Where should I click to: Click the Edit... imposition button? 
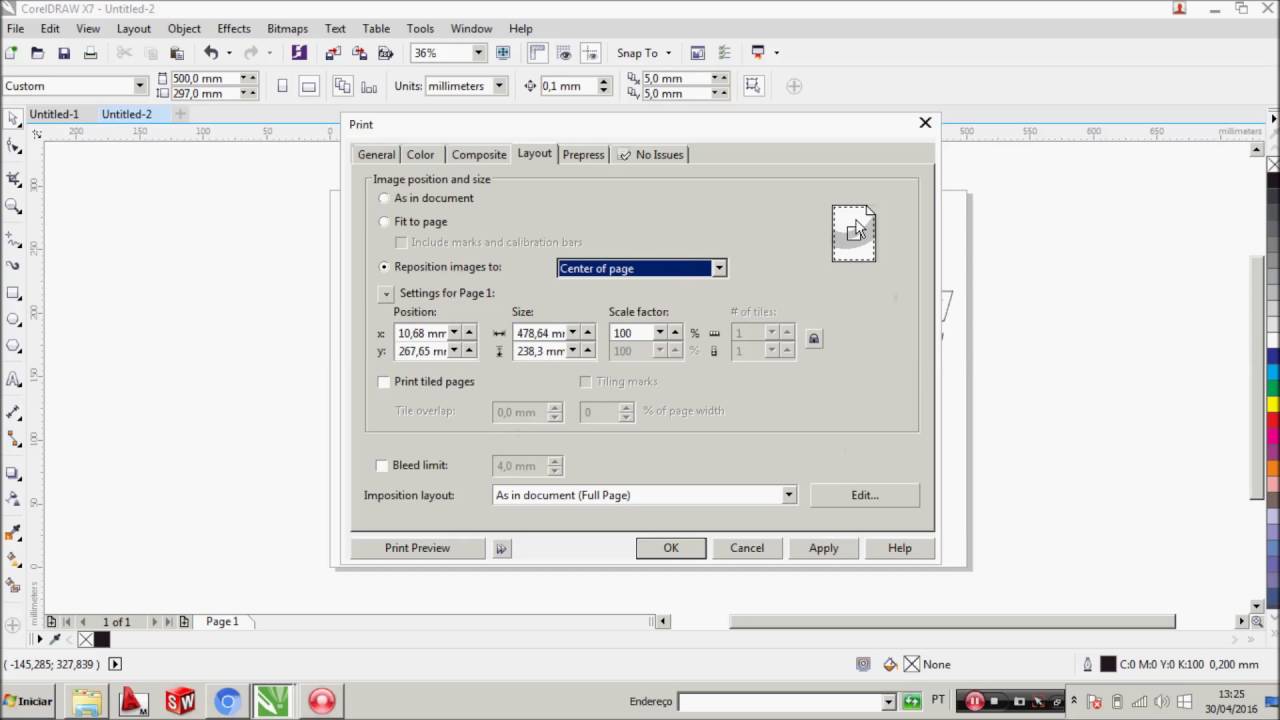865,495
